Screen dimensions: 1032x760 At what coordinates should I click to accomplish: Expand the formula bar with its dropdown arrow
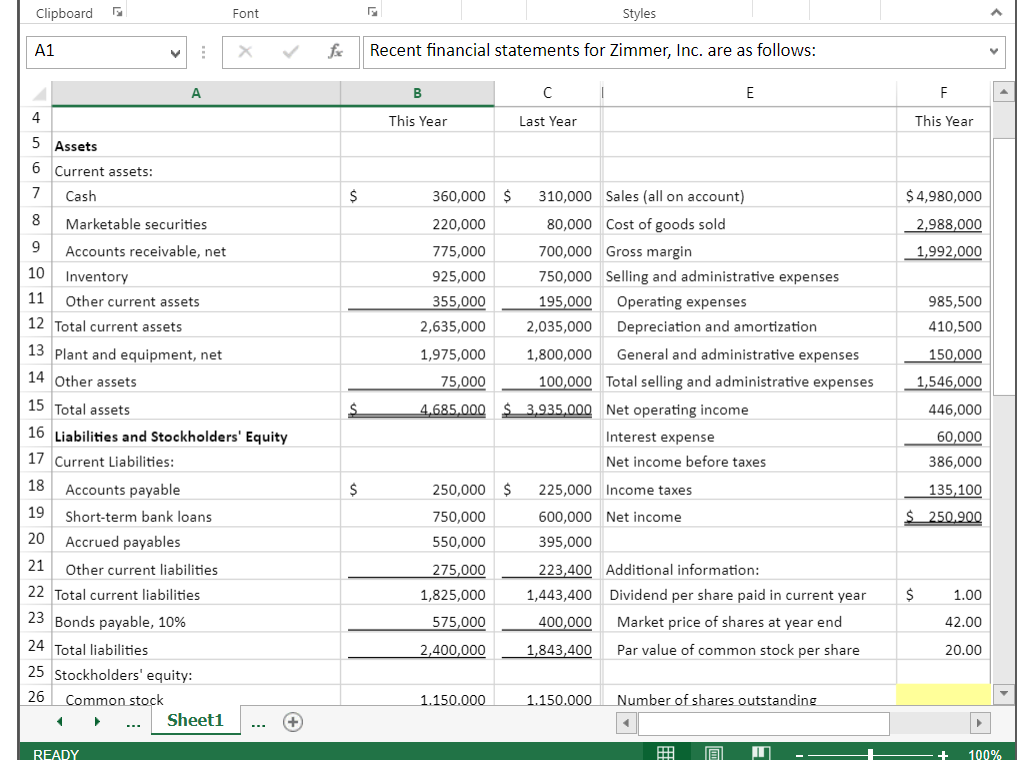(x=991, y=52)
